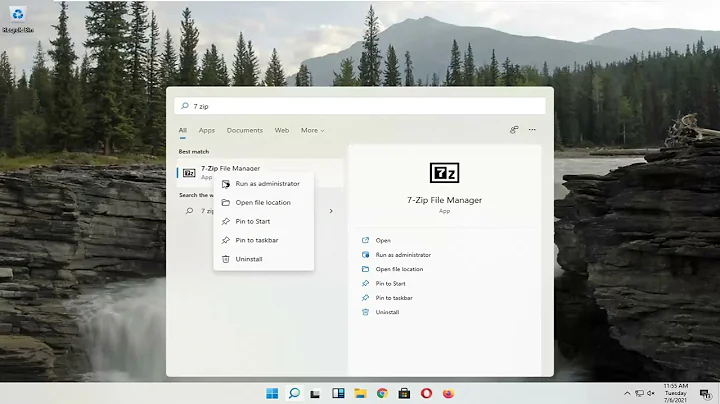Open the Windows Start button
This screenshot has height=404, width=720.
[x=272, y=393]
